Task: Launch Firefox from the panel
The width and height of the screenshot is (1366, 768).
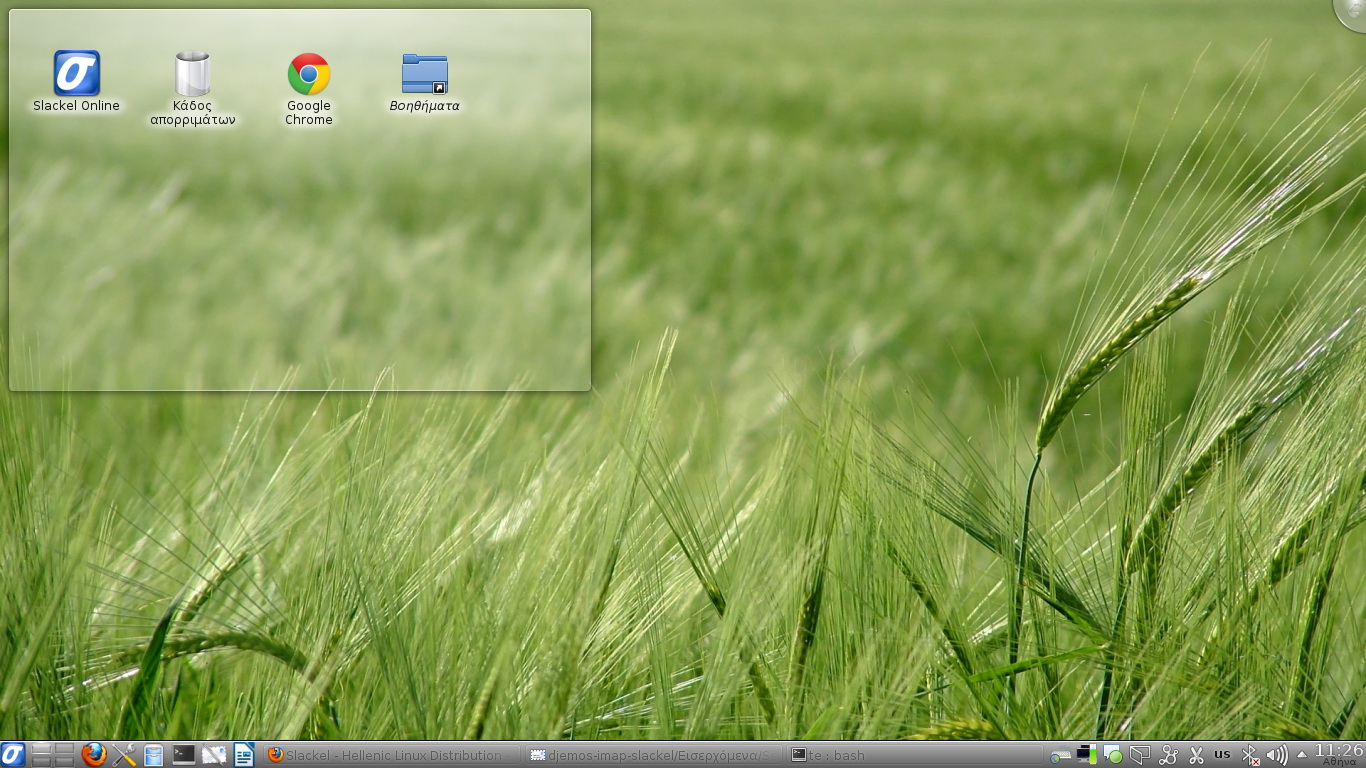Action: coord(94,755)
